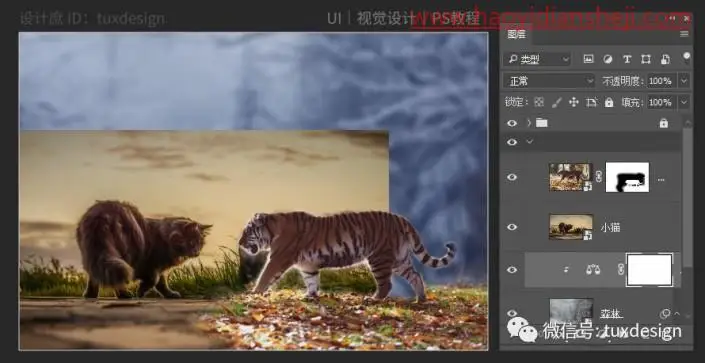Lock transparent pixels icon
705x363 pixels.
[x=539, y=103]
